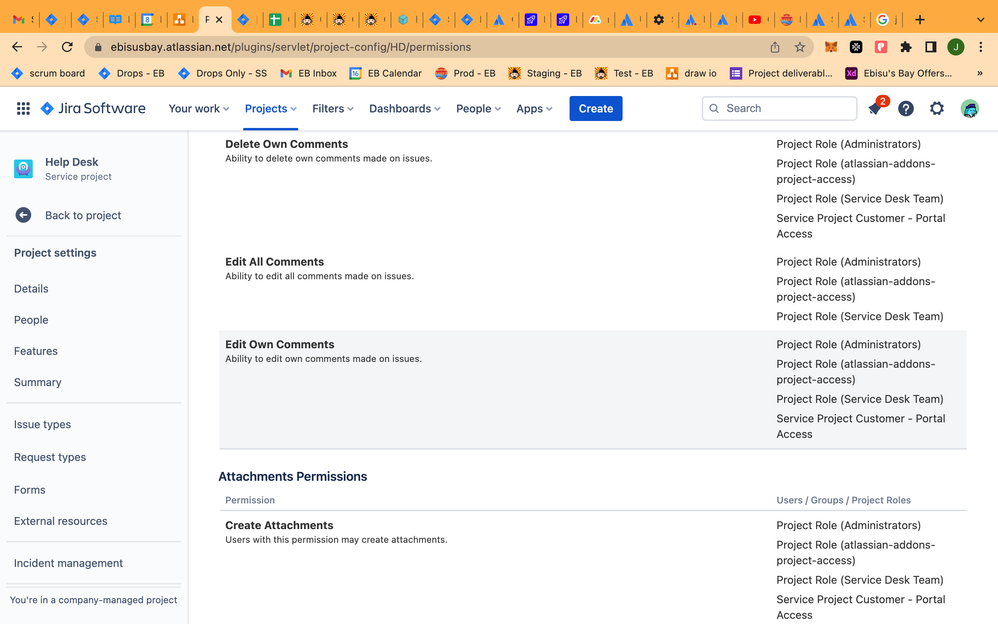Viewport: 998px width, 624px height.
Task: Open the Prod - EB bookmark
Action: [465, 73]
